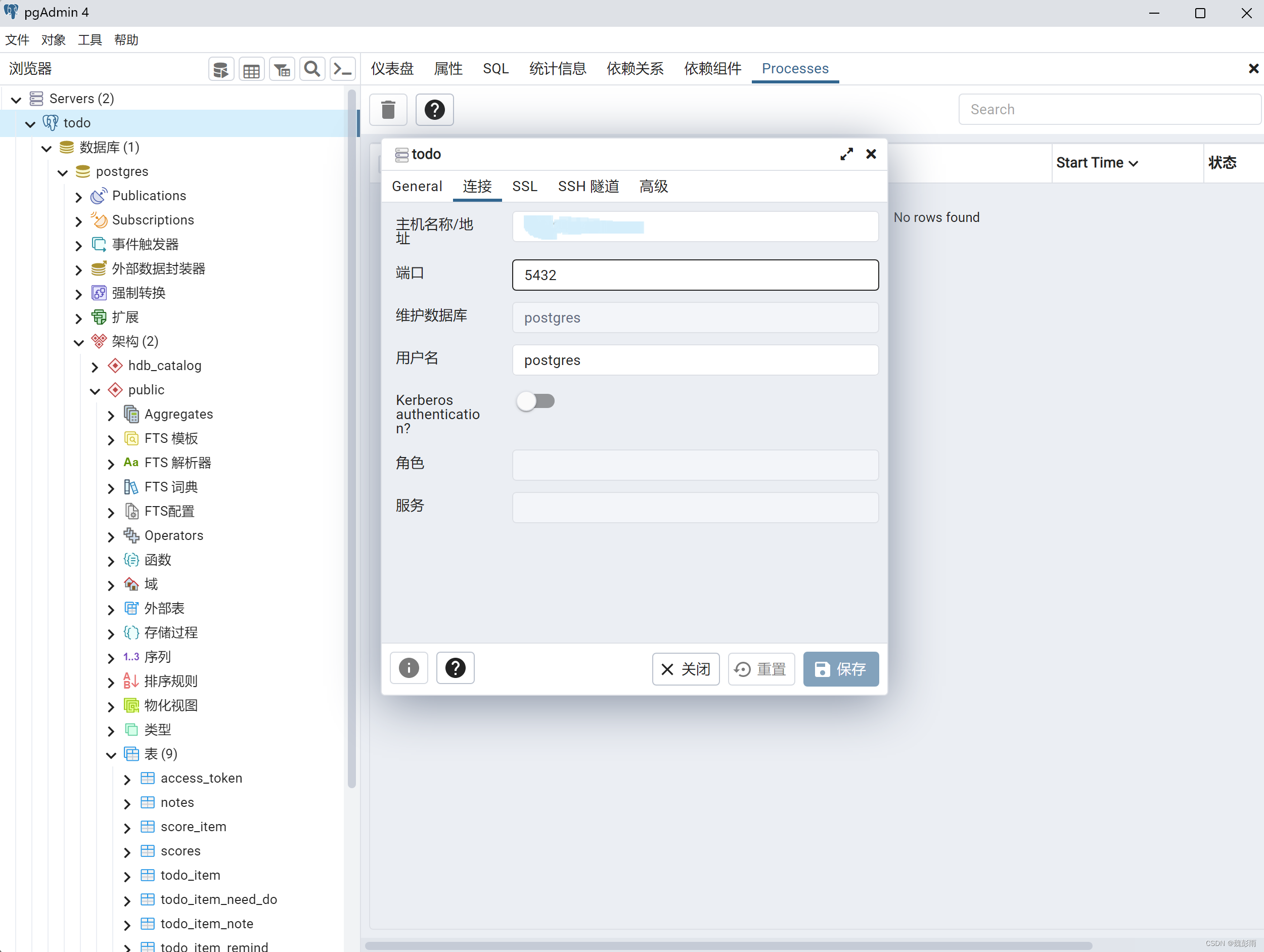Open View Data table icon in browser toolbar
This screenshot has height=952, width=1264.
point(251,70)
